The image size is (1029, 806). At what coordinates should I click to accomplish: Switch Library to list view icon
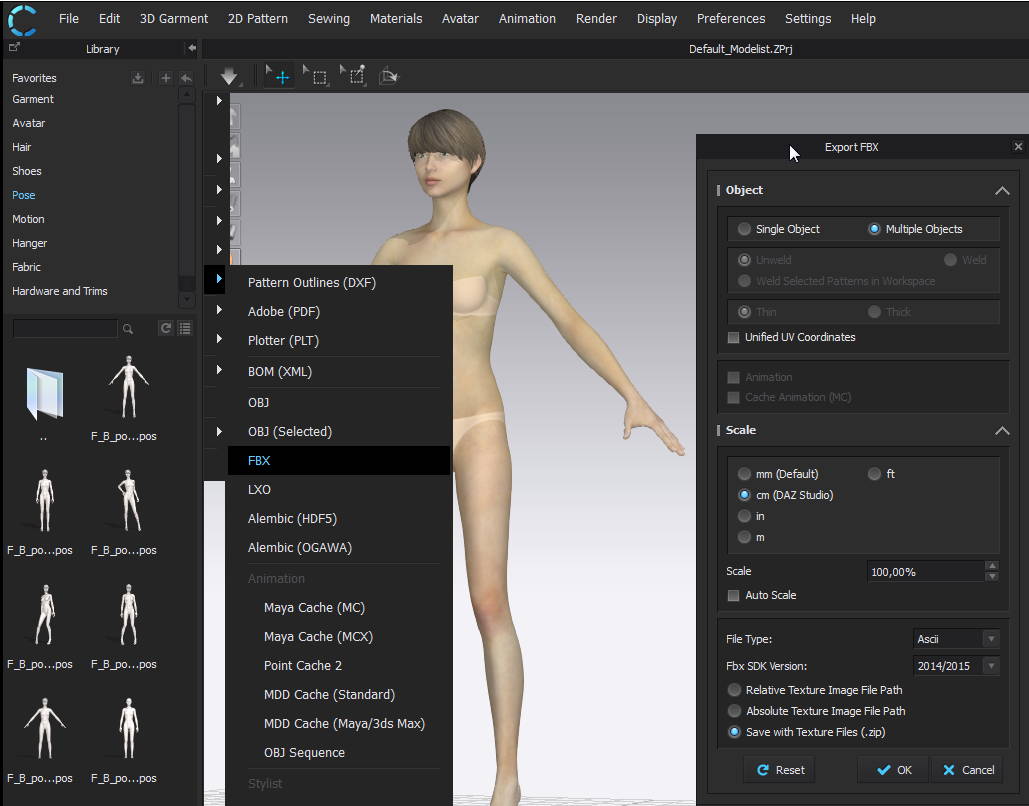pyautogui.click(x=185, y=328)
